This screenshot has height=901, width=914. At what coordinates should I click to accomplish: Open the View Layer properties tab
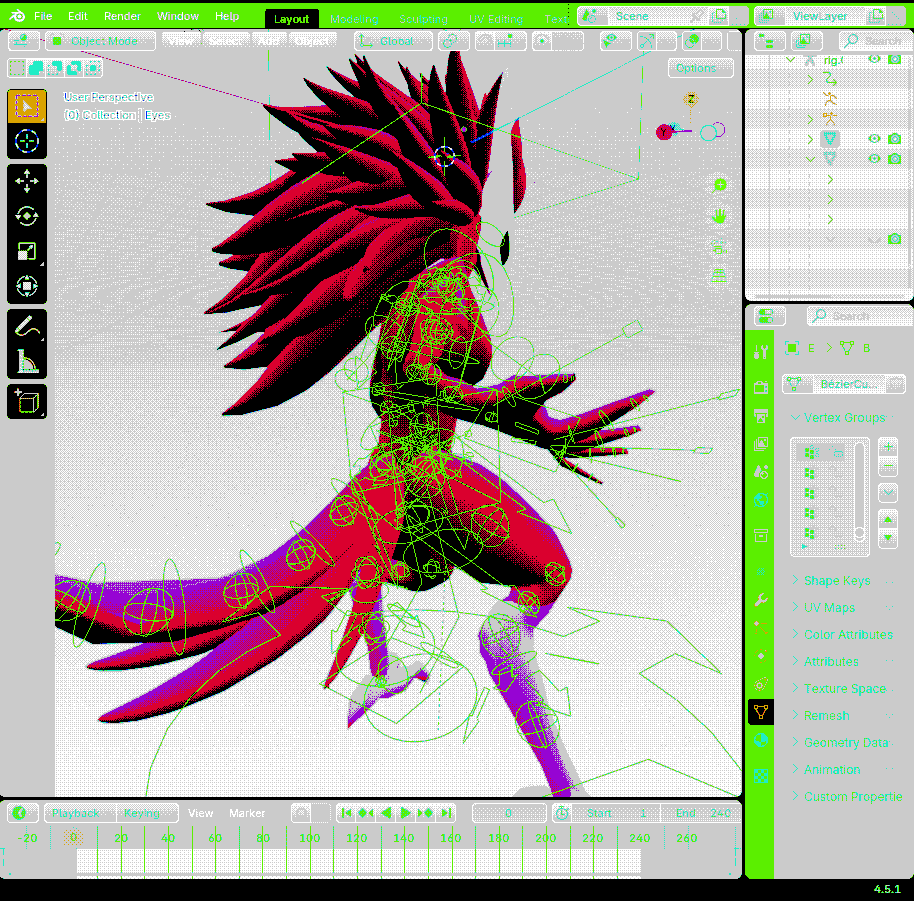[761, 444]
